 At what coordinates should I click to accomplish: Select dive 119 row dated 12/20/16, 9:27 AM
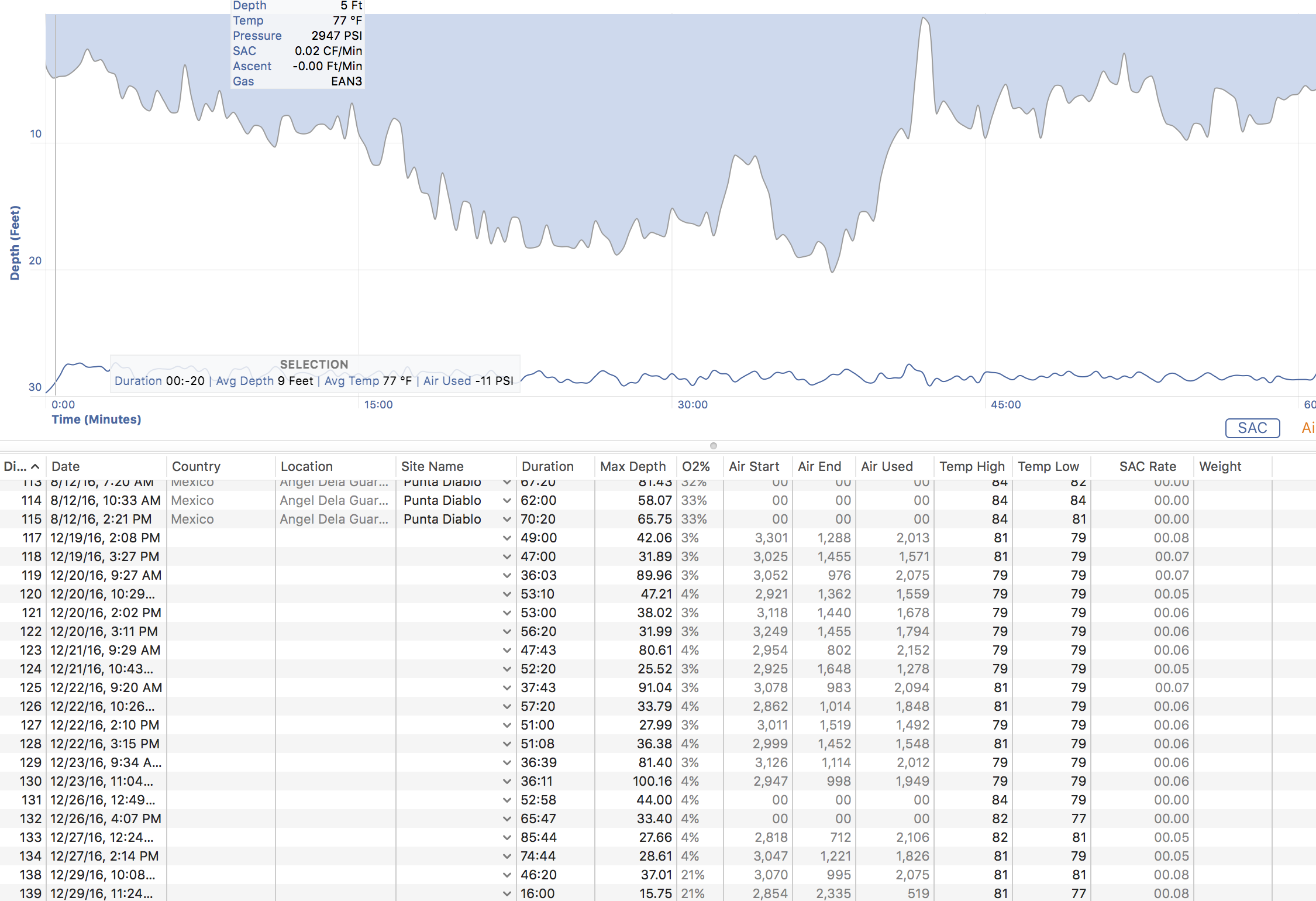pos(106,575)
